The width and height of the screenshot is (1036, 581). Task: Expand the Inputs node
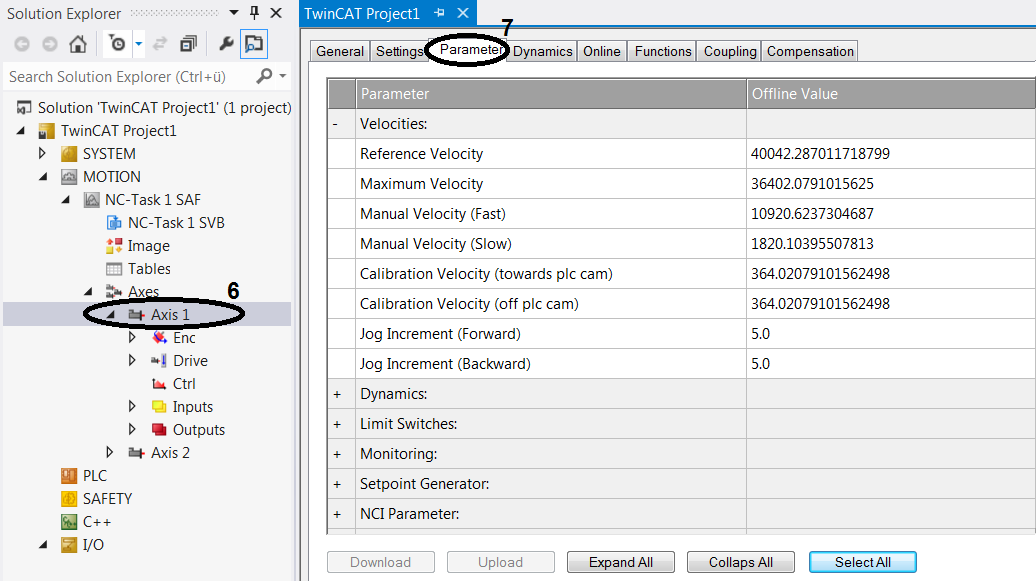pyautogui.click(x=132, y=407)
